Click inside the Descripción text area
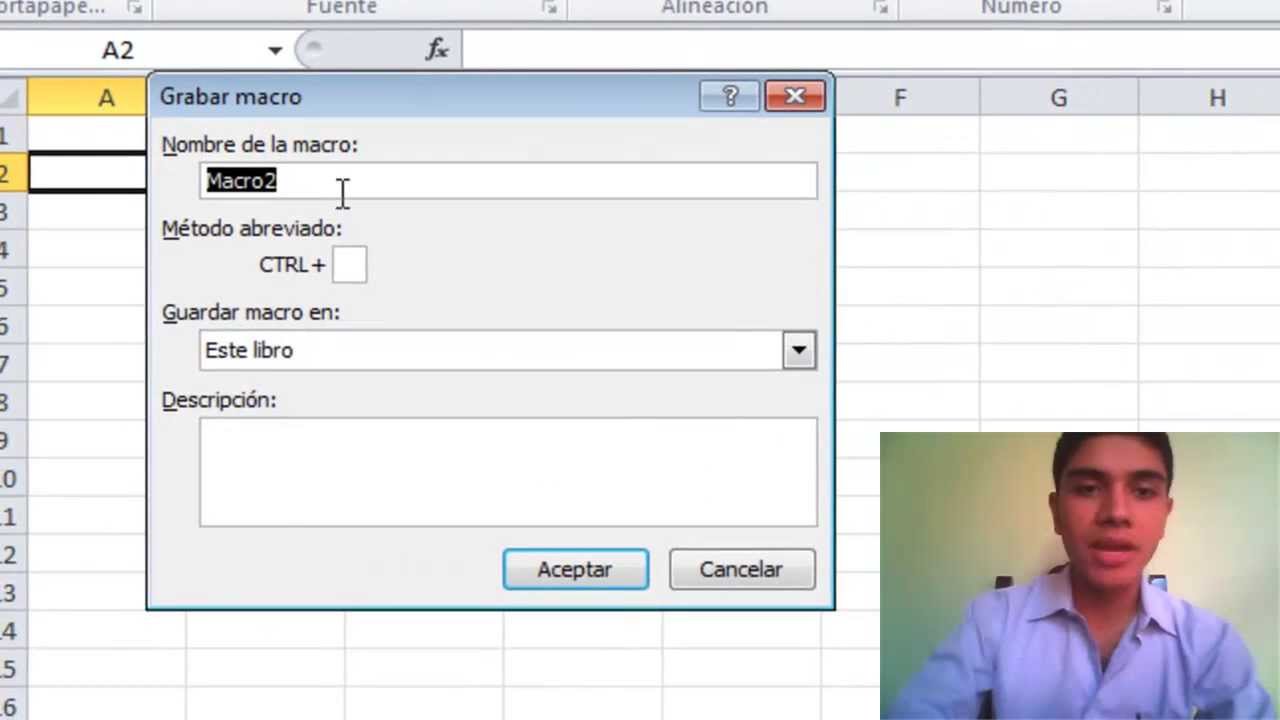 click(x=508, y=472)
